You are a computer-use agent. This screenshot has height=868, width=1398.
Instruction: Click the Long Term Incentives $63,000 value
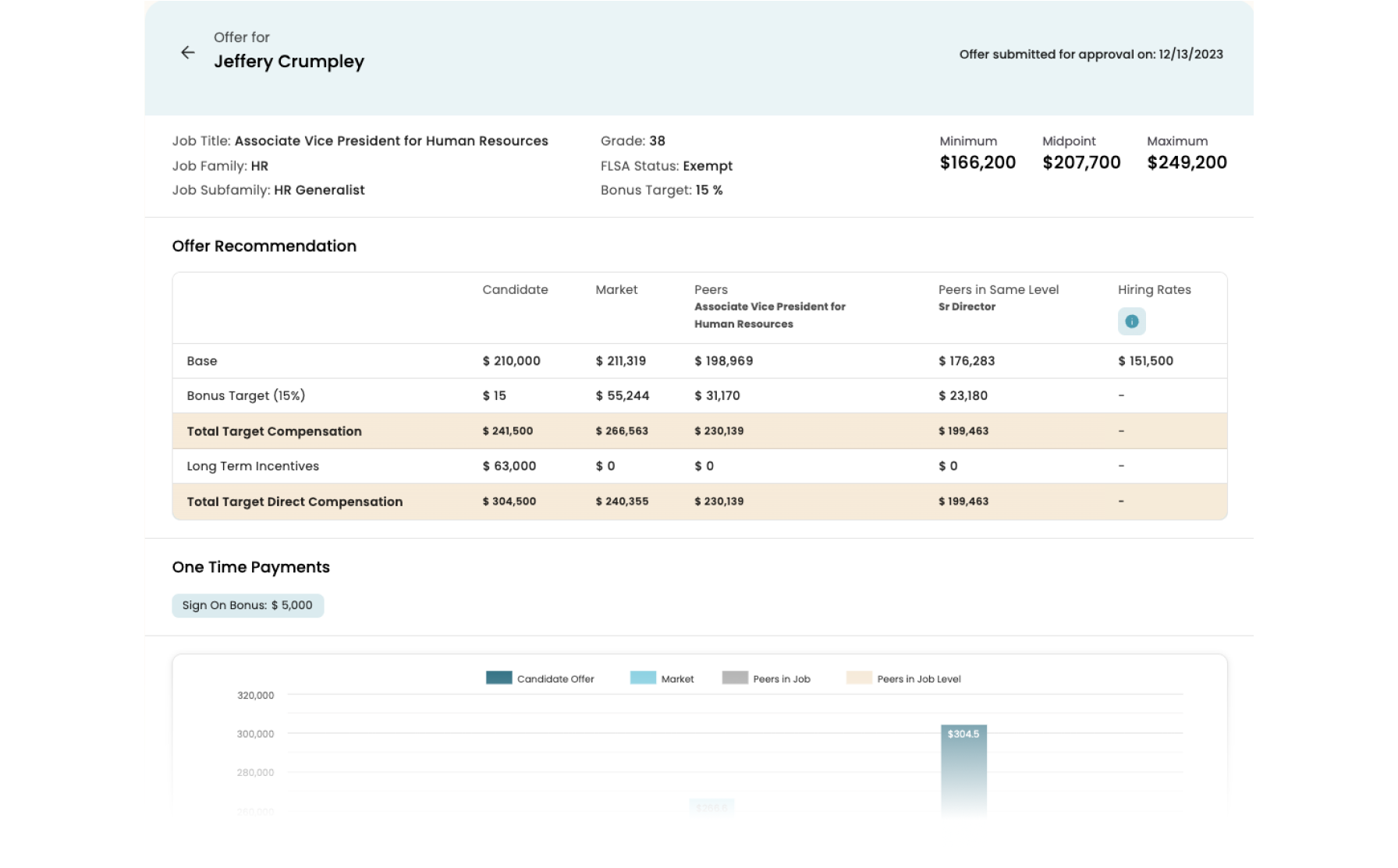click(x=509, y=466)
